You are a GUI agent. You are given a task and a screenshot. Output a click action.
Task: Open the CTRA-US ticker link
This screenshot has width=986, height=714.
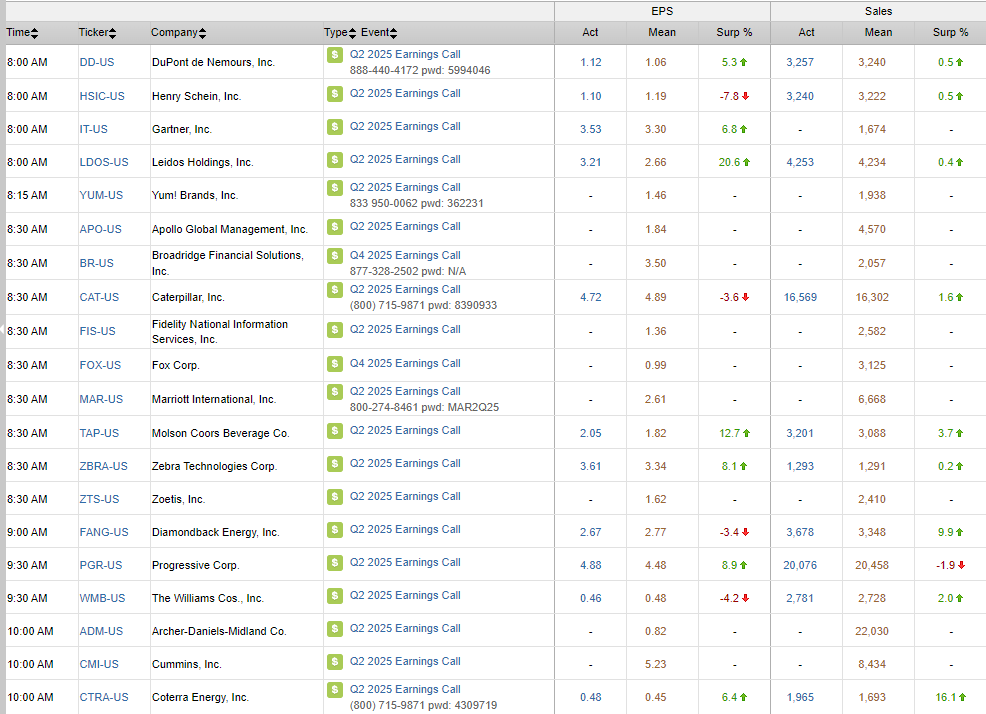coord(104,697)
